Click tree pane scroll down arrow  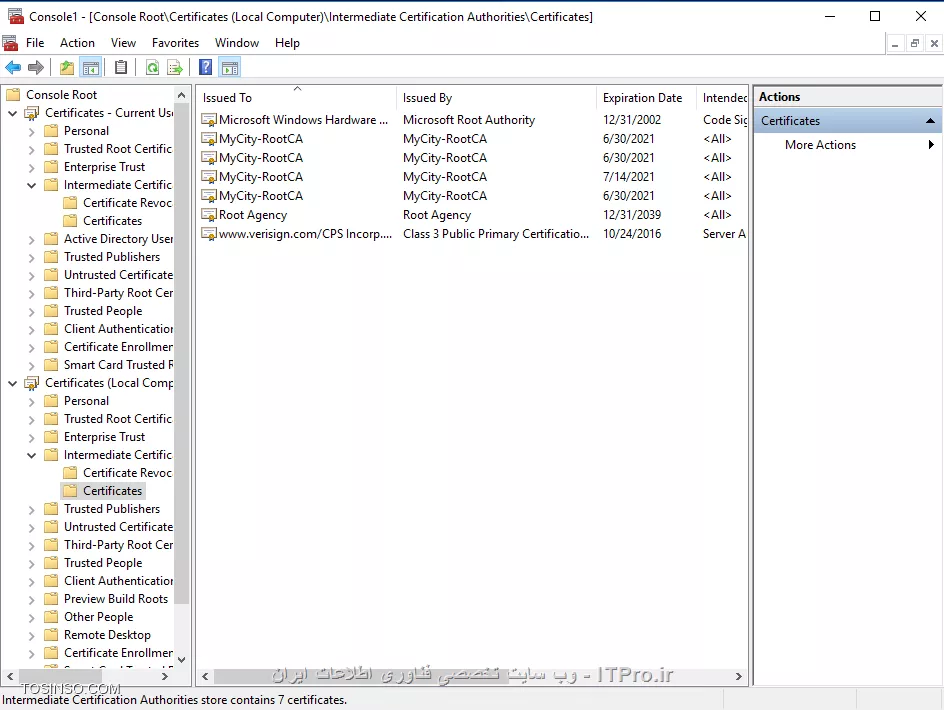coord(181,660)
